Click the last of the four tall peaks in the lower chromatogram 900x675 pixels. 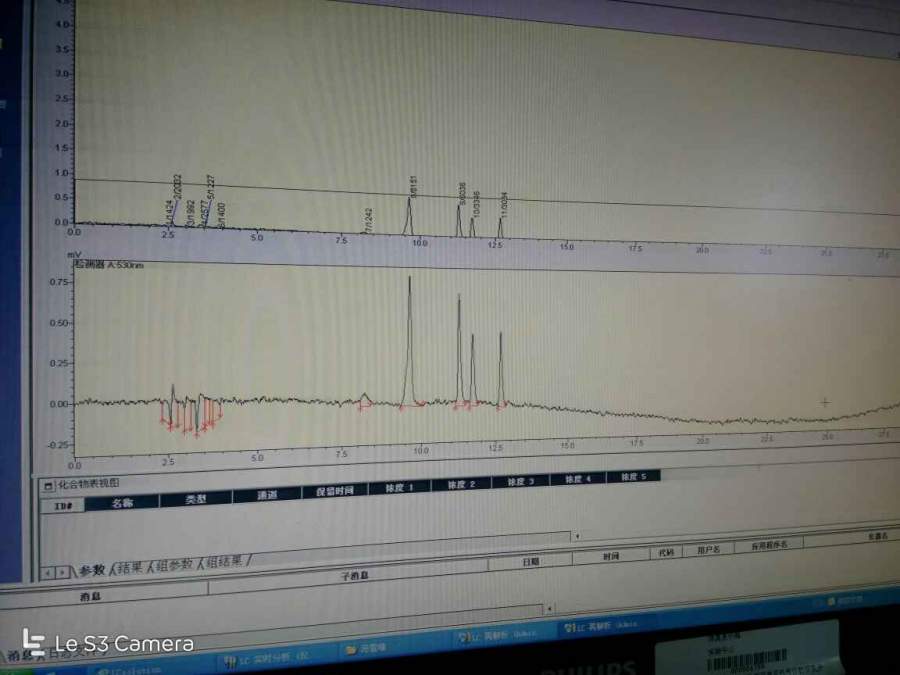501,370
